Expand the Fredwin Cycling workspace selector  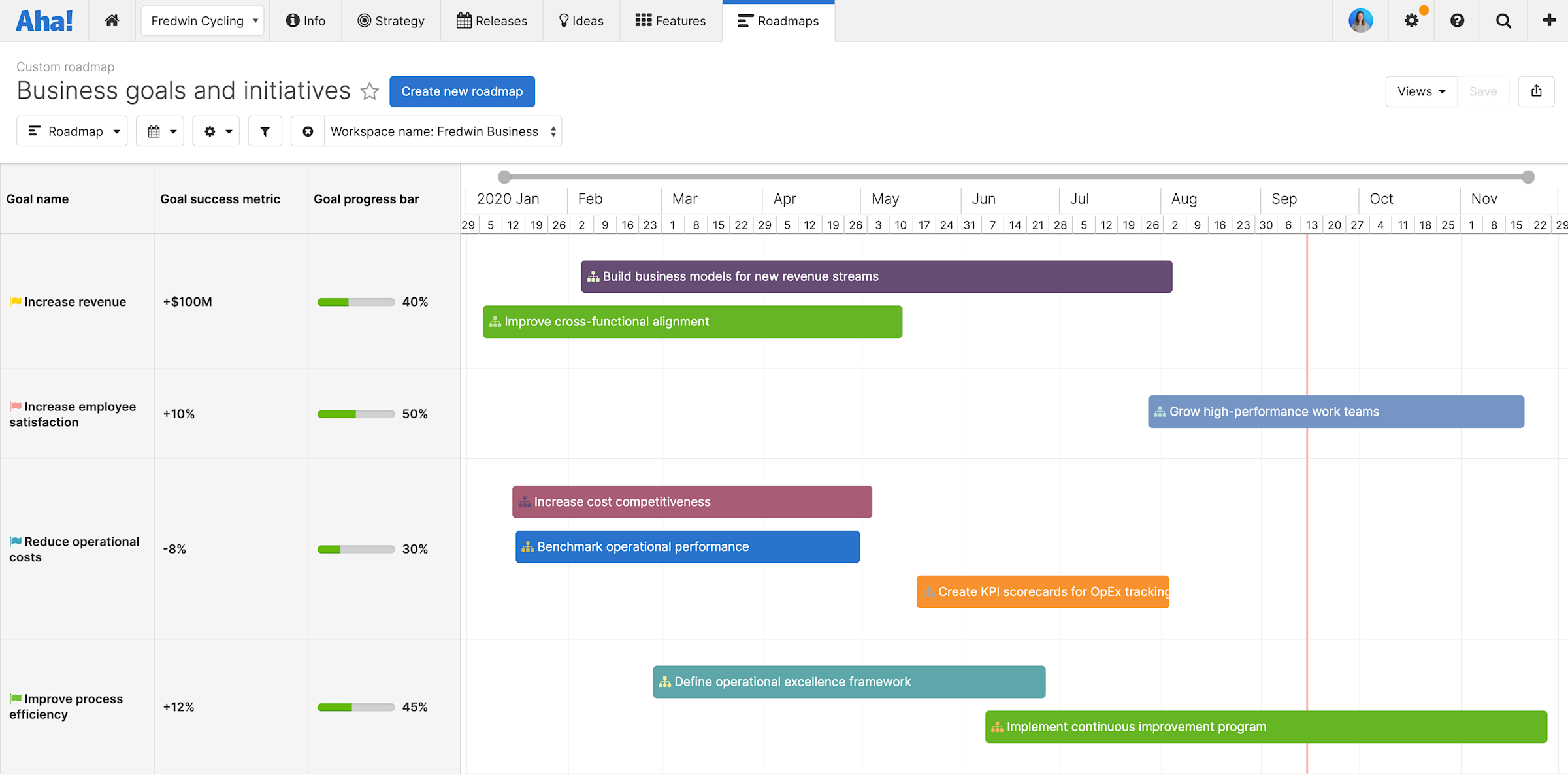(202, 20)
